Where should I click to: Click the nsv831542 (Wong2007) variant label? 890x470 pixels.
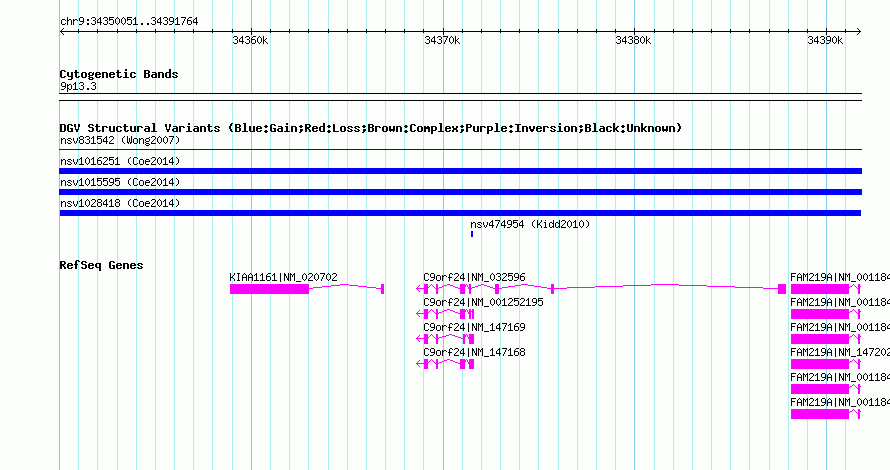click(120, 140)
